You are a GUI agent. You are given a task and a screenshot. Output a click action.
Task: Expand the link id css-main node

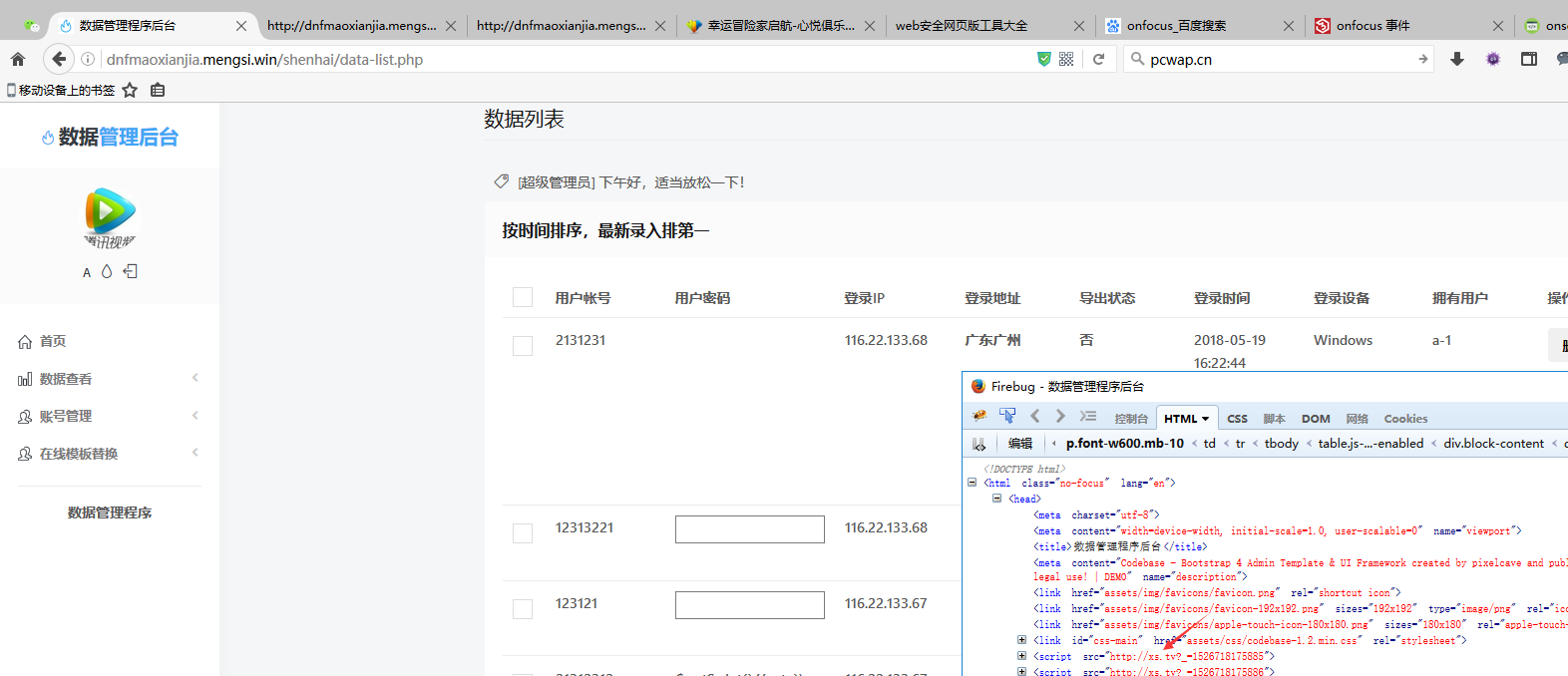click(1021, 640)
